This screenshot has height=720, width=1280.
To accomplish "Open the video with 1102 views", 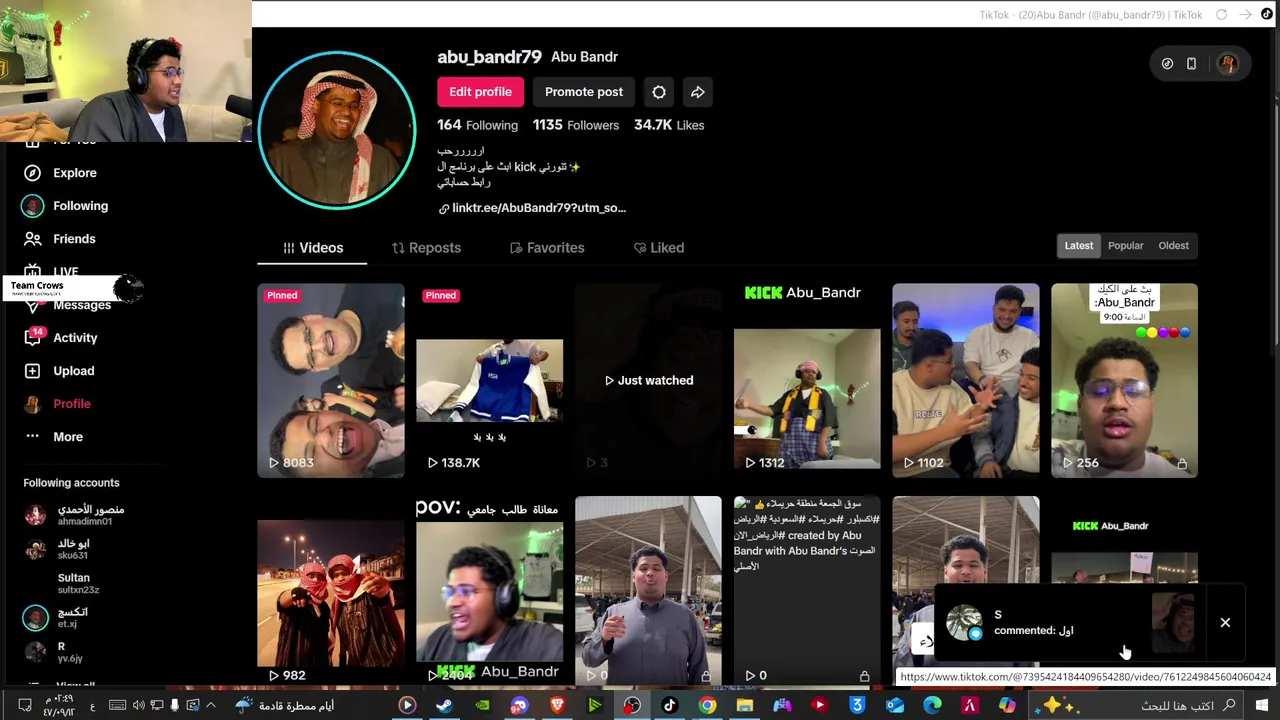I will (x=966, y=380).
